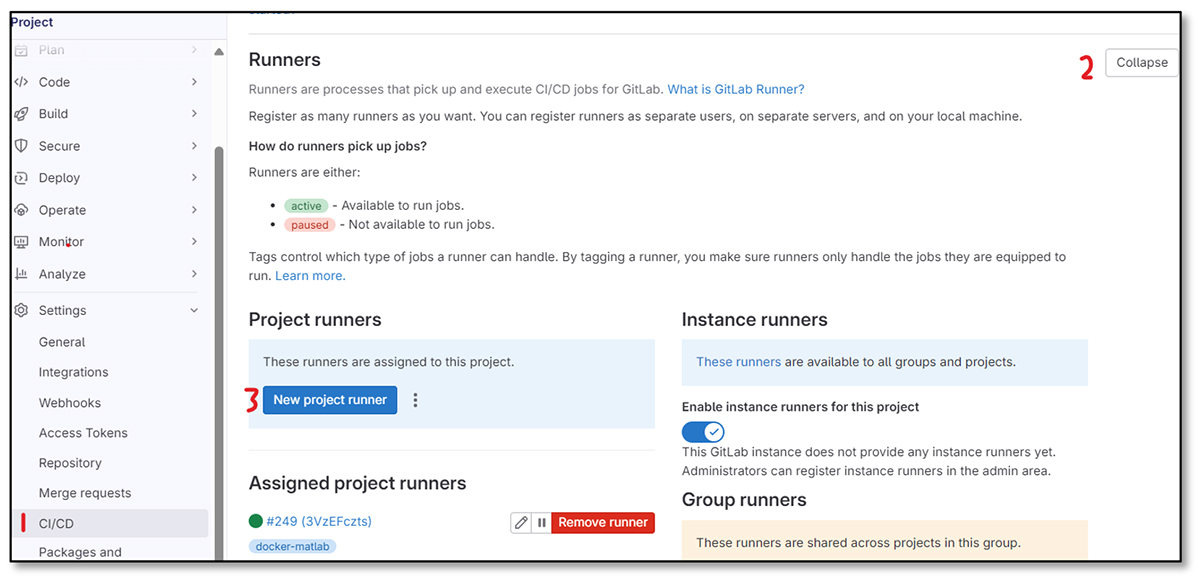Pause the assigned project runner

pos(541,522)
